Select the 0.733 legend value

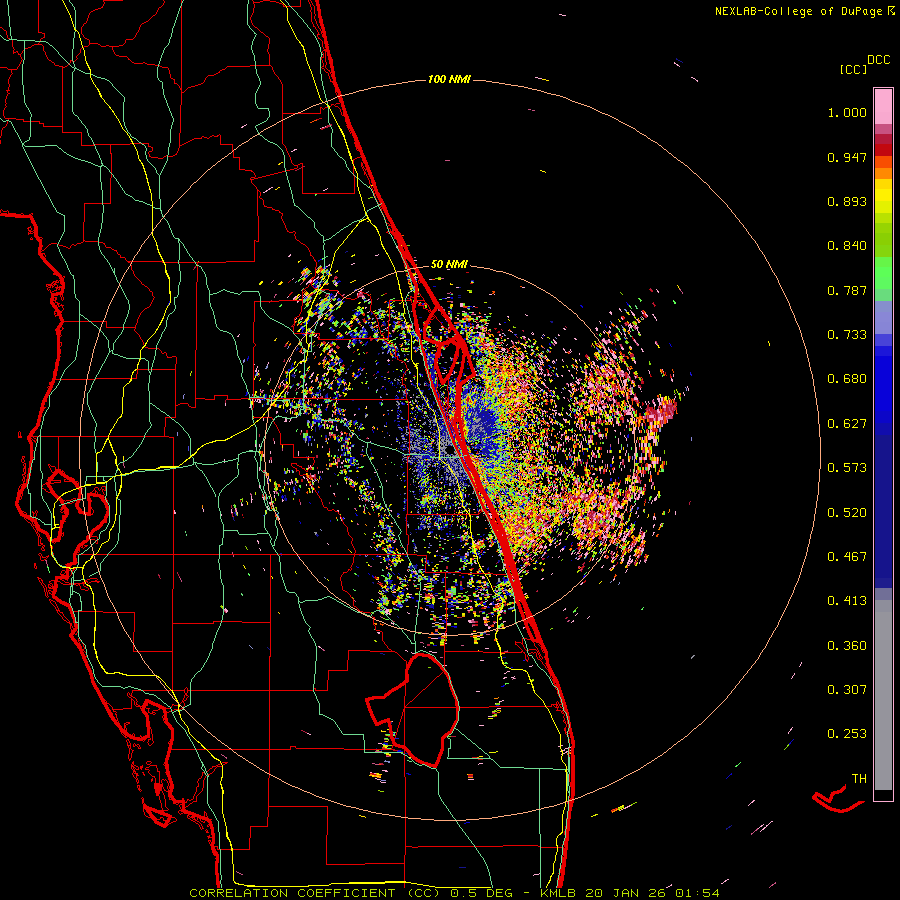tap(847, 335)
